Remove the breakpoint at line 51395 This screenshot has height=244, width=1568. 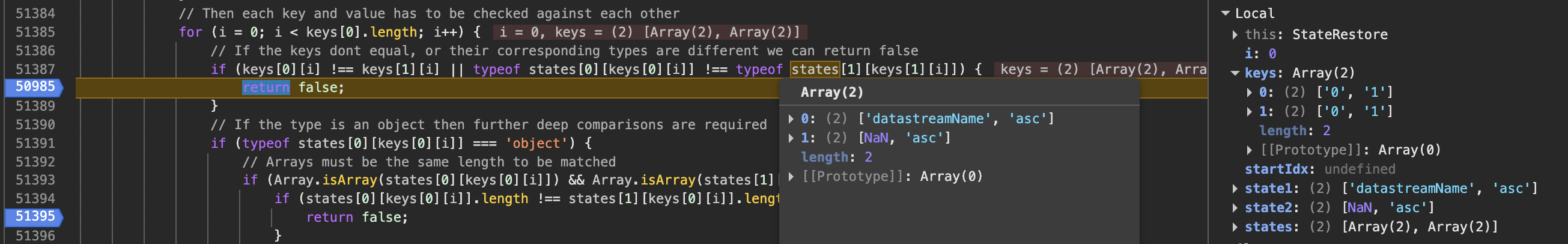tap(35, 216)
